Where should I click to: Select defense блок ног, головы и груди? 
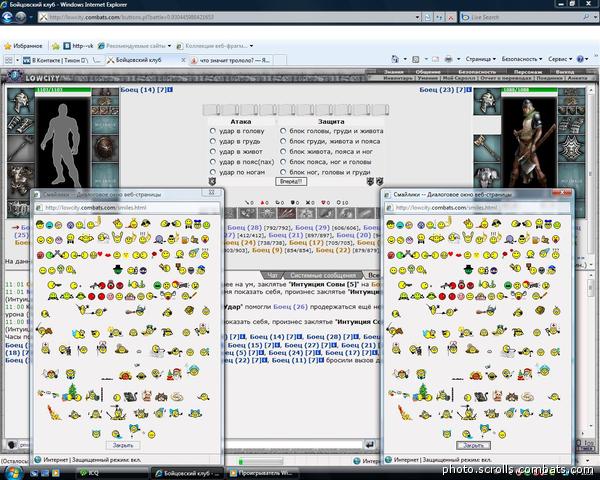click(283, 172)
